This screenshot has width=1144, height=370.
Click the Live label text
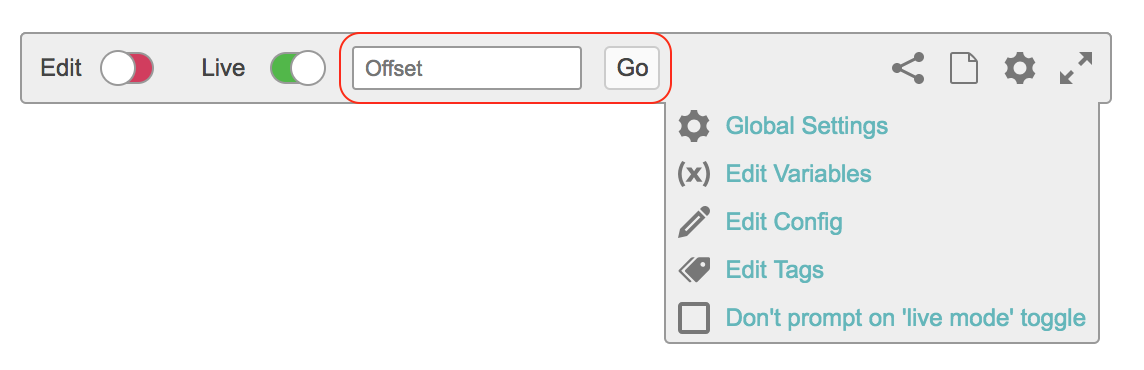(223, 69)
